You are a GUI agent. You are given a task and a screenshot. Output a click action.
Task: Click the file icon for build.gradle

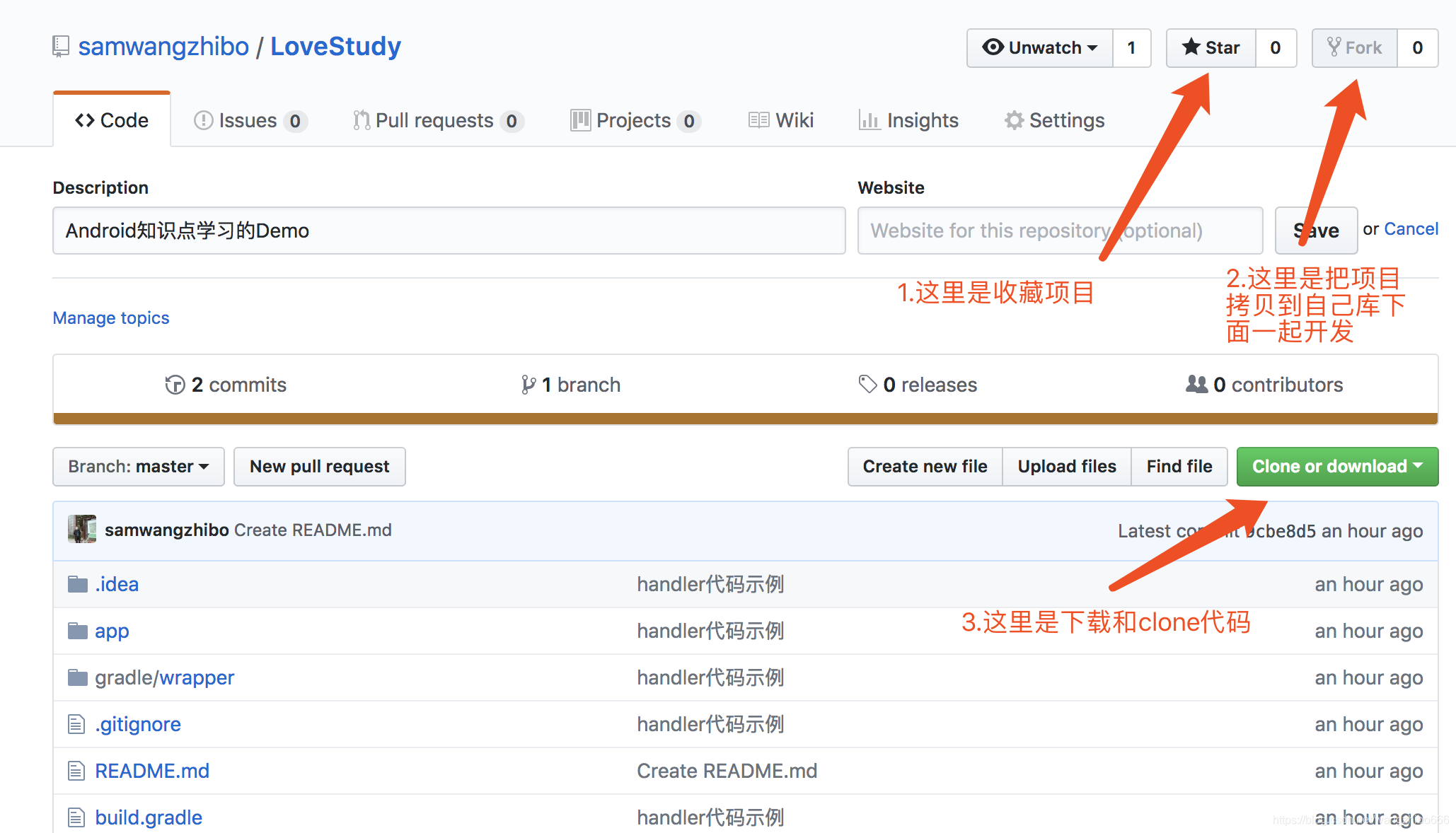point(76,817)
